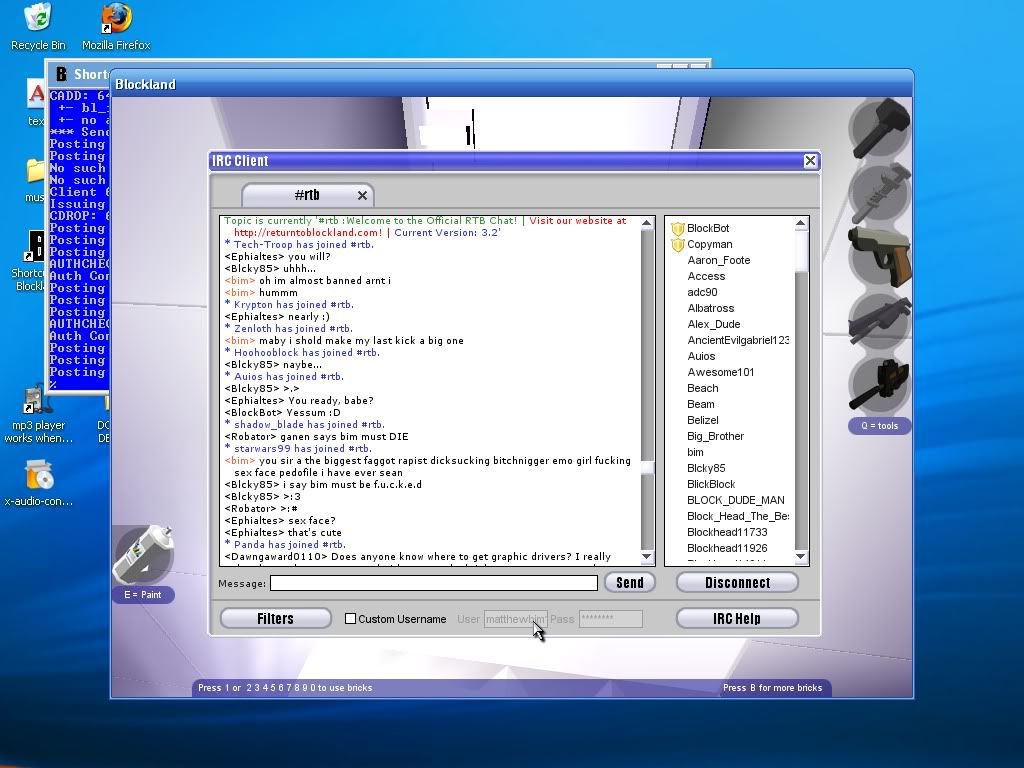
Task: Click 'Press B for more bricks' hint
Action: [x=772, y=688]
